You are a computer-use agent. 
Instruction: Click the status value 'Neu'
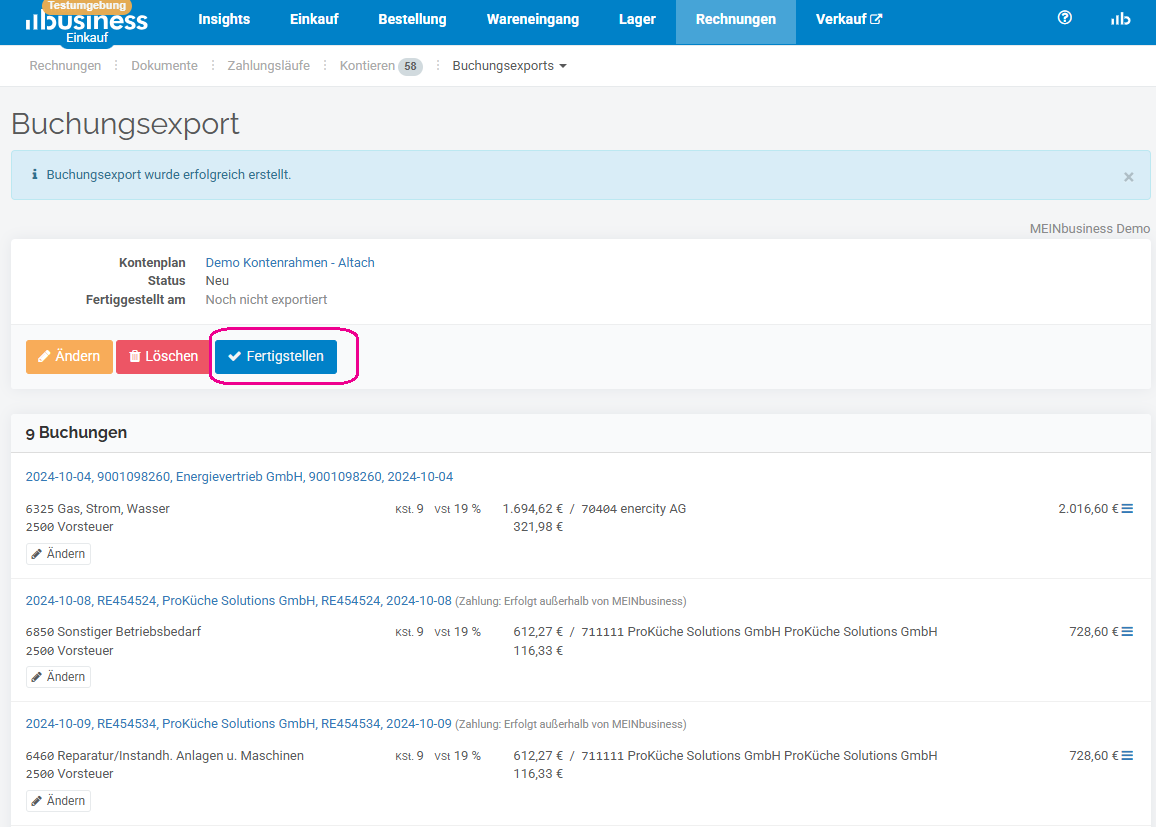[217, 281]
